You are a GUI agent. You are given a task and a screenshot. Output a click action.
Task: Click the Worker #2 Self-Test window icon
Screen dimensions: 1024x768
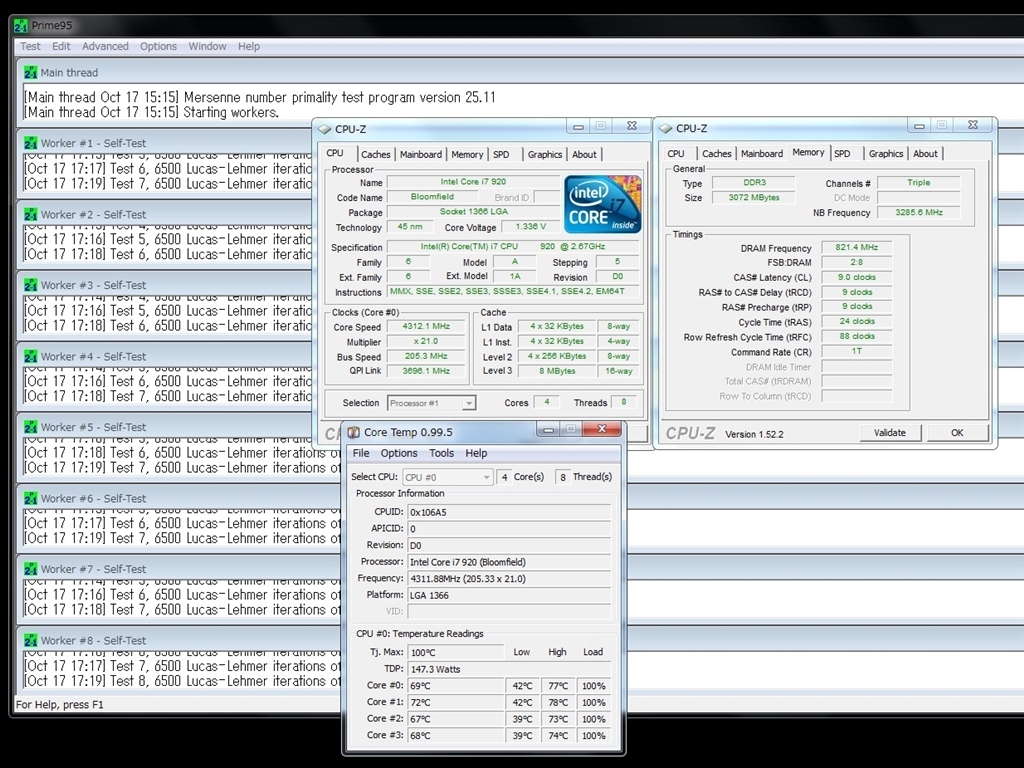coord(30,214)
